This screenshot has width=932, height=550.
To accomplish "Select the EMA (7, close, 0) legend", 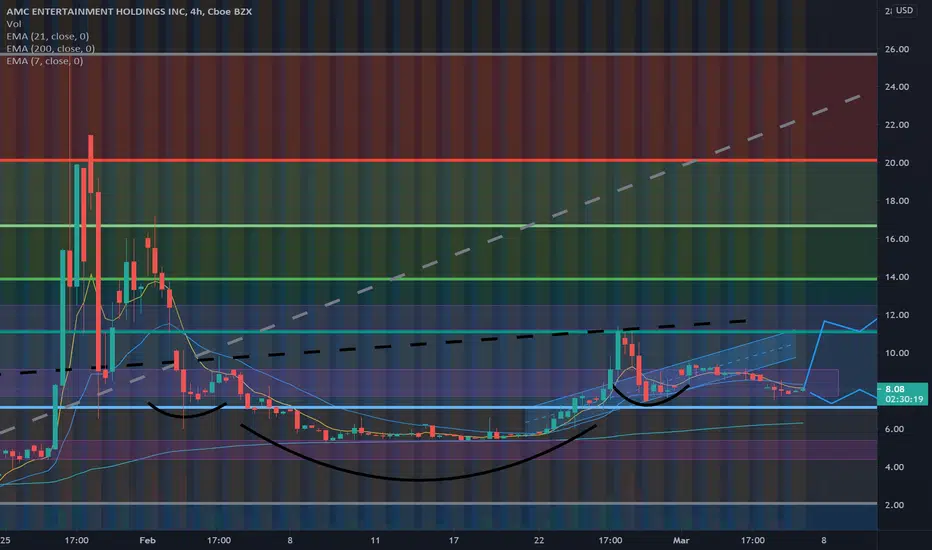I will [x=45, y=61].
